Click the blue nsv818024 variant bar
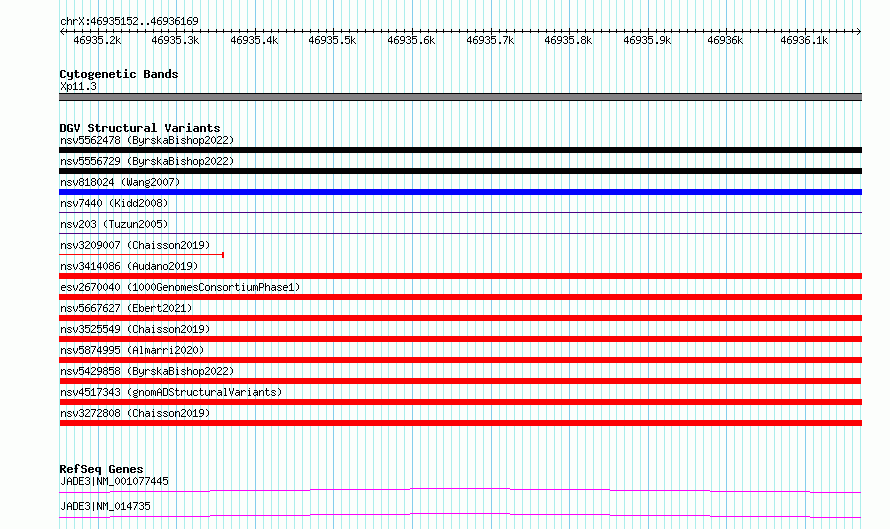The image size is (890, 529). [x=460, y=192]
